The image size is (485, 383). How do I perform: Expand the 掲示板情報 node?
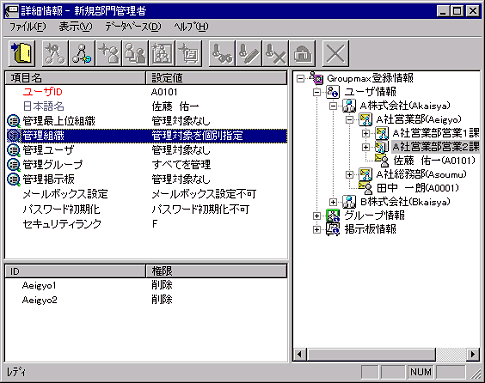point(317,230)
